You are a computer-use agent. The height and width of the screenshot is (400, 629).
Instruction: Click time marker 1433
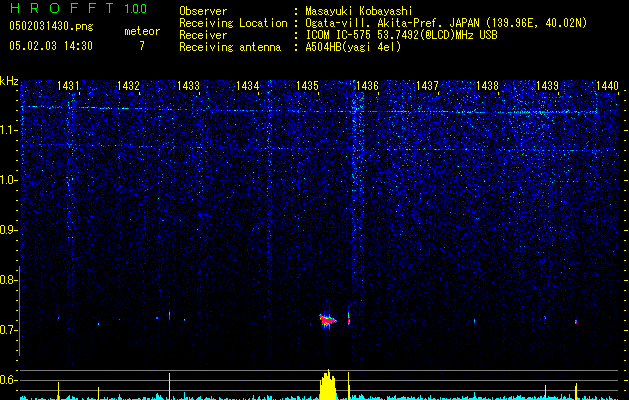188,85
